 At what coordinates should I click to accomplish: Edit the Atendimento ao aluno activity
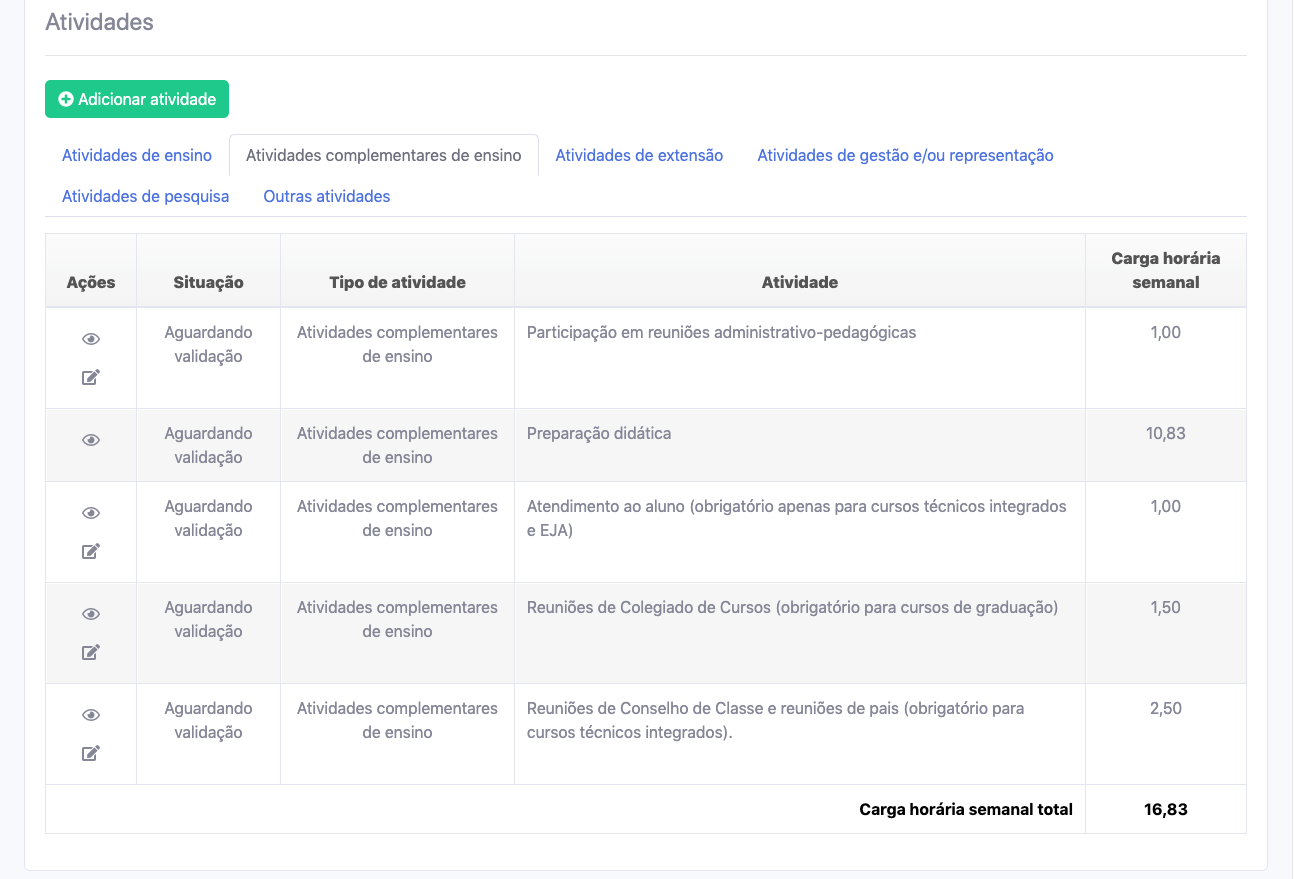(x=91, y=552)
